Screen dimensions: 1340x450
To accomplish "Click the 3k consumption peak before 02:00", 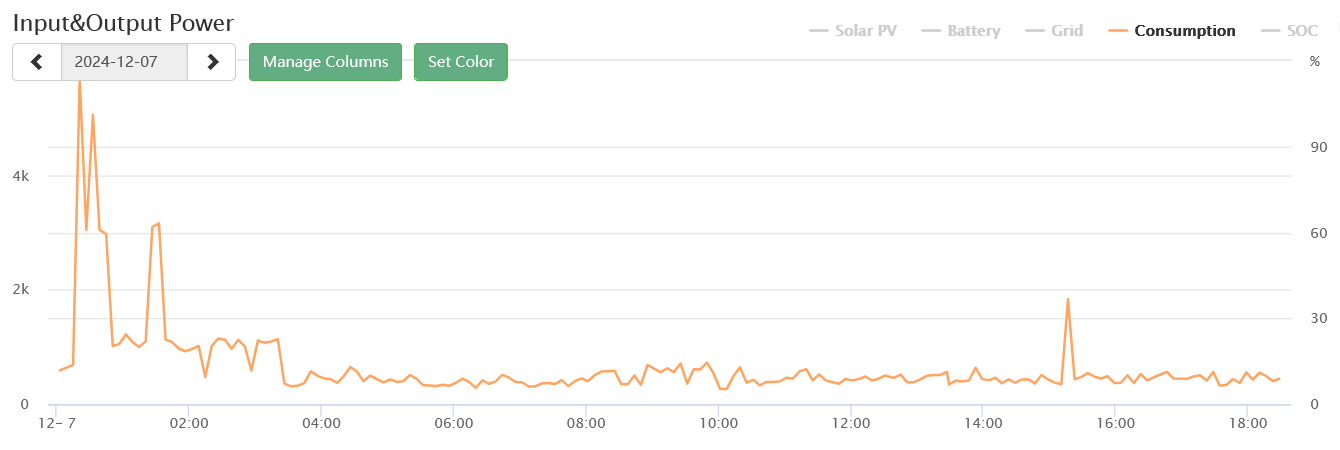I will coord(158,224).
